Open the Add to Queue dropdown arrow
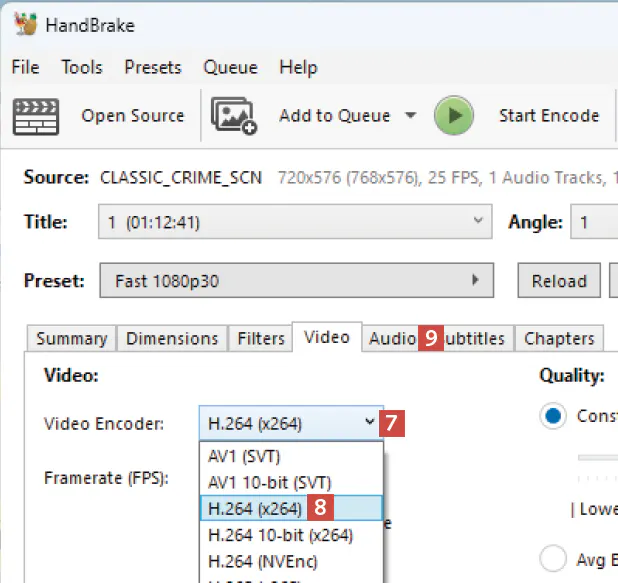Screen dimensions: 618x583 410,115
